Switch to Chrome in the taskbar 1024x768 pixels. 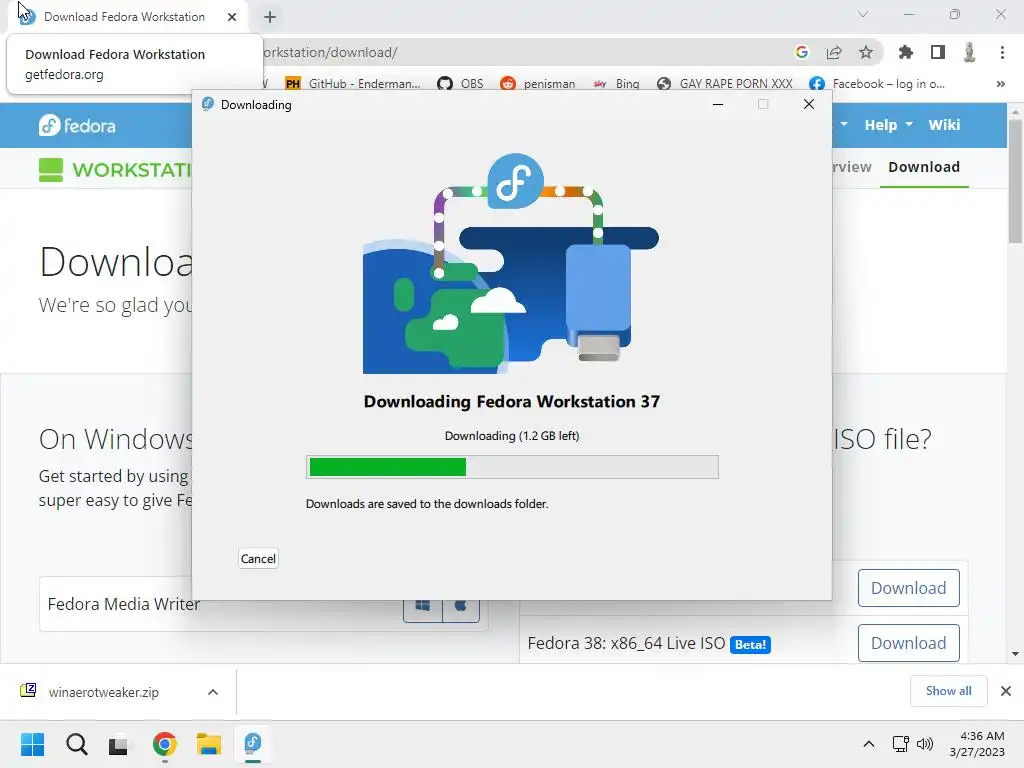(165, 744)
